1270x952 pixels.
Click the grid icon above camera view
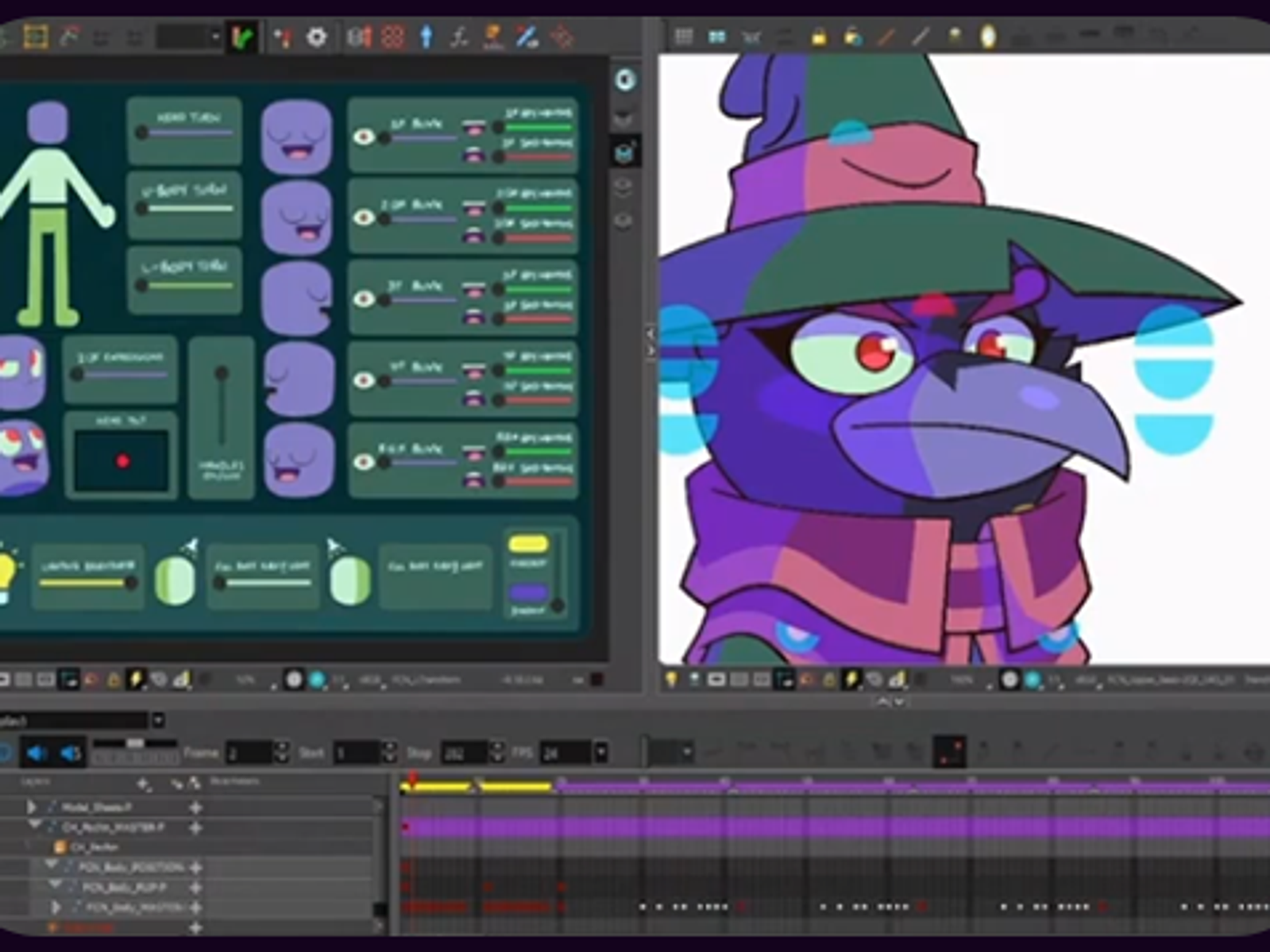click(683, 37)
